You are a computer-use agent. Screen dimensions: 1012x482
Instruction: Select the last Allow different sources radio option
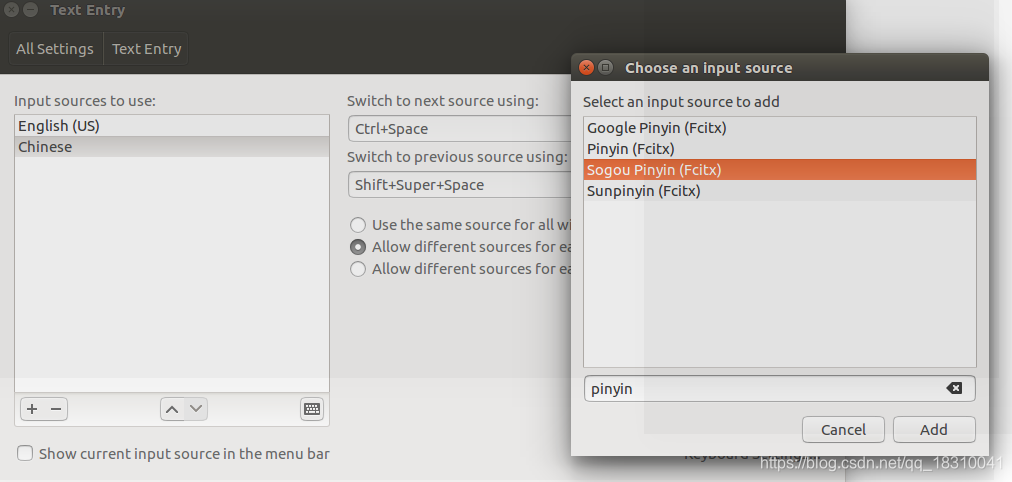point(358,269)
